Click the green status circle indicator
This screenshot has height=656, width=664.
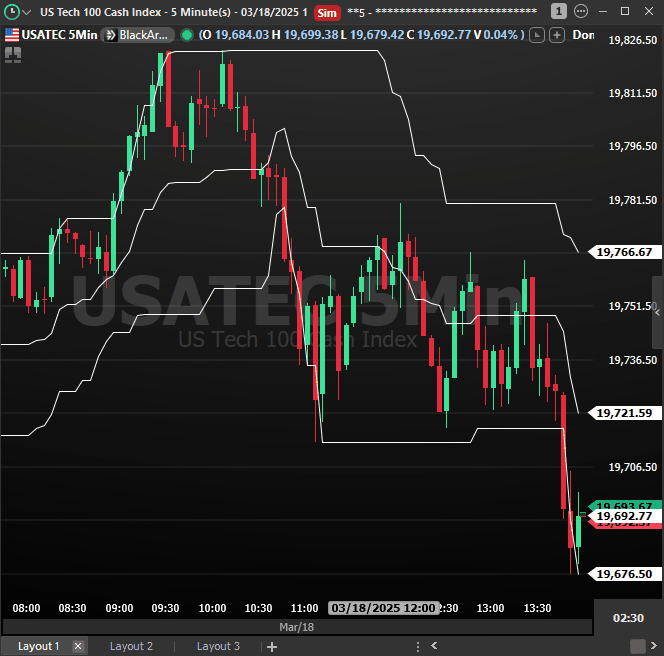tap(186, 34)
